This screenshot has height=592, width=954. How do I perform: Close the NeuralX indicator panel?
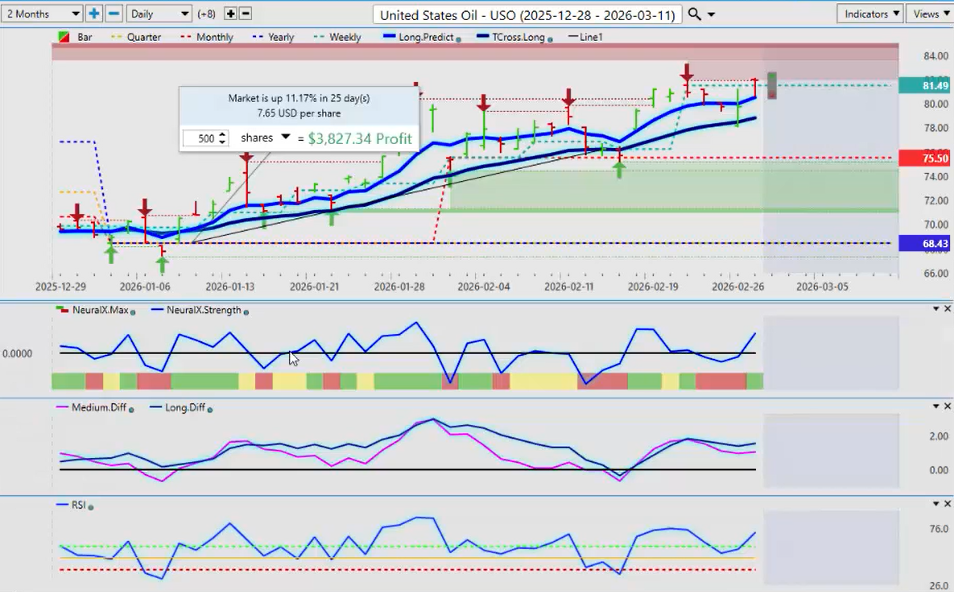[947, 309]
